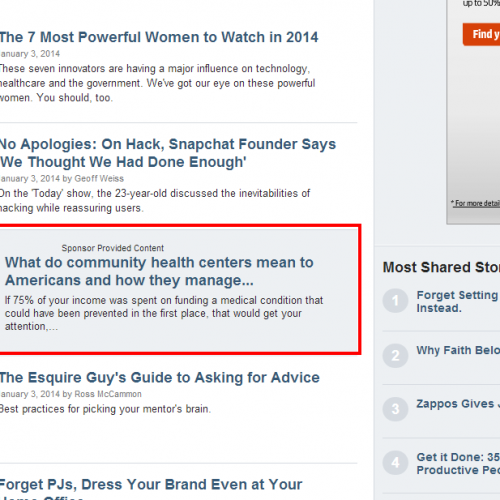Click the orange 'Find' ad button
The width and height of the screenshot is (500, 500).
pos(481,34)
